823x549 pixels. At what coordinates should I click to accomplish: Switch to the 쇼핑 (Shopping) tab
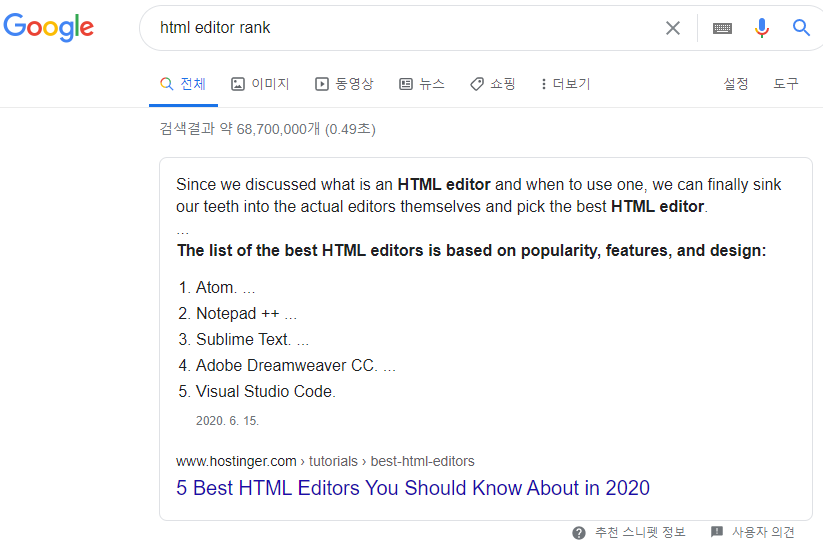click(x=493, y=84)
